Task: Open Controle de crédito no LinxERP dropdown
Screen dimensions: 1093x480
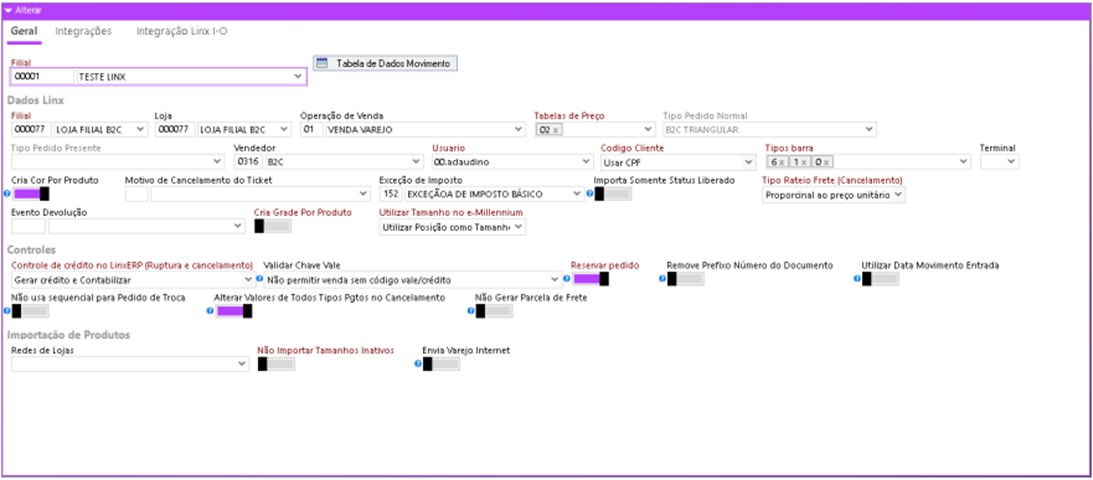Action: [x=250, y=279]
